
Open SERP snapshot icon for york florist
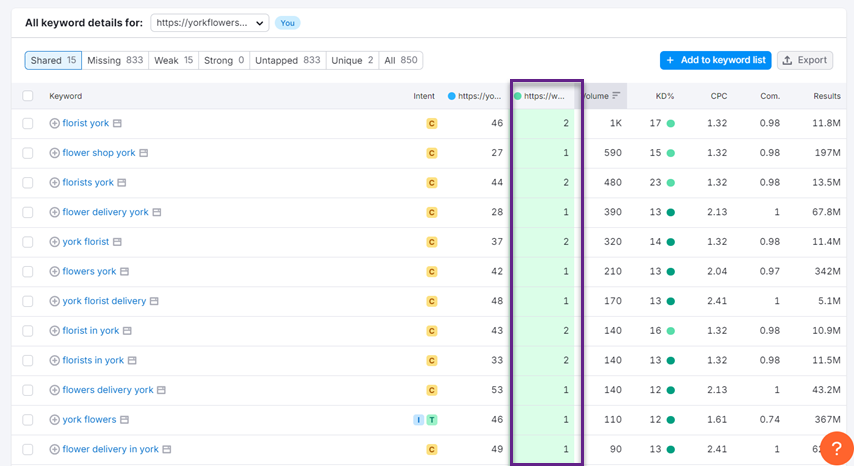point(117,242)
